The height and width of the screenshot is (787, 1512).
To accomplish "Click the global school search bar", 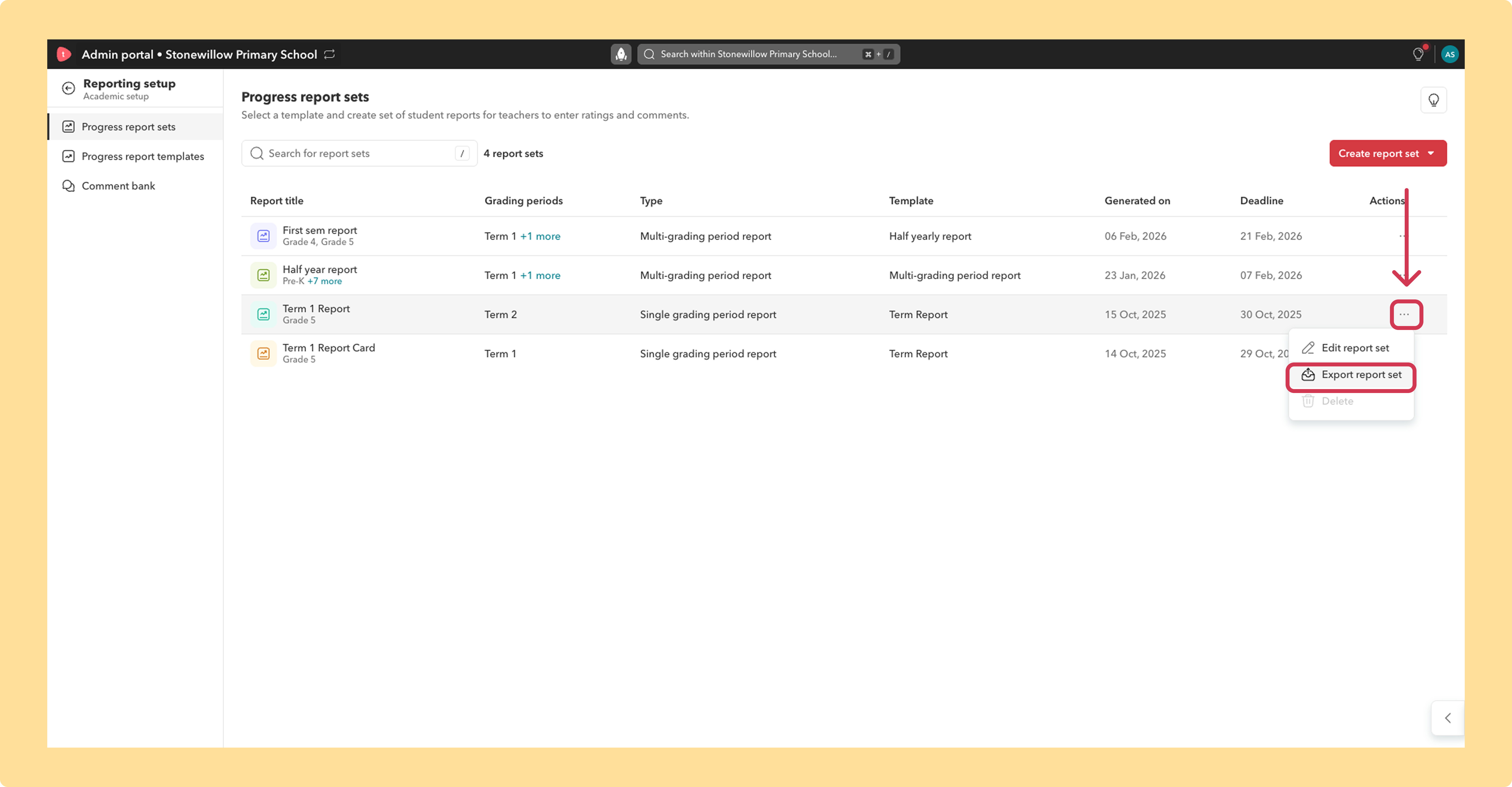I will 768,54.
